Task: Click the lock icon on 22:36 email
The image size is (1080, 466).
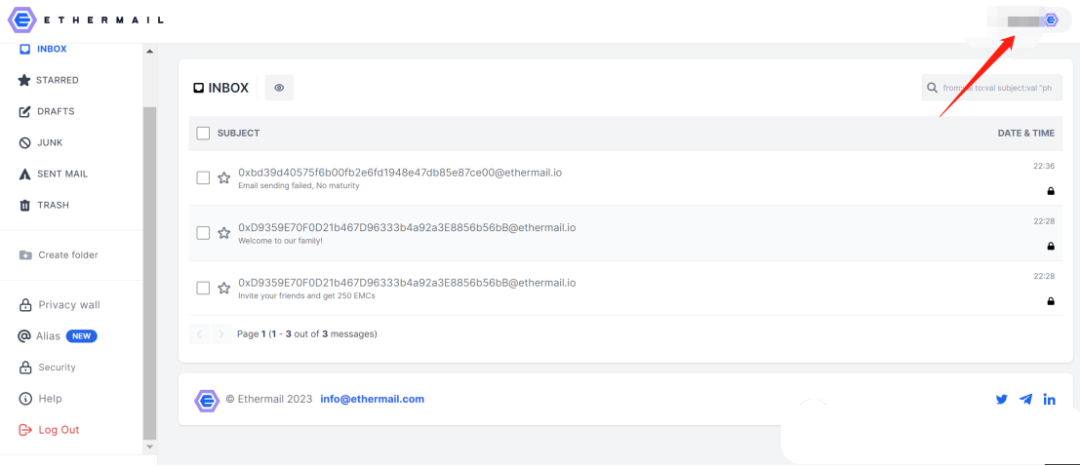Action: click(1050, 191)
